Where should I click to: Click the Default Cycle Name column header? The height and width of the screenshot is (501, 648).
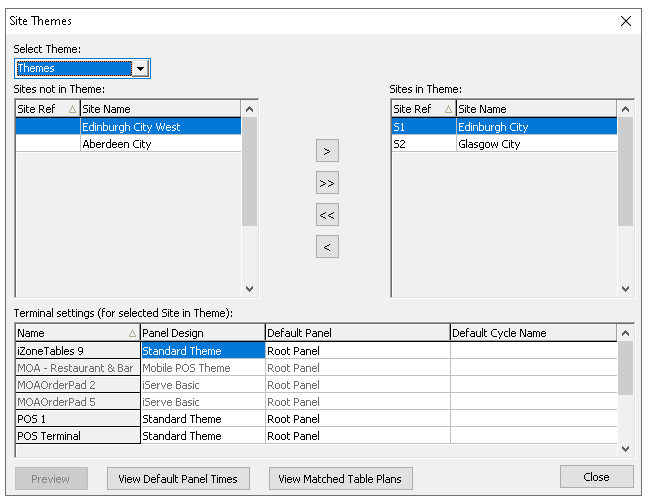533,333
